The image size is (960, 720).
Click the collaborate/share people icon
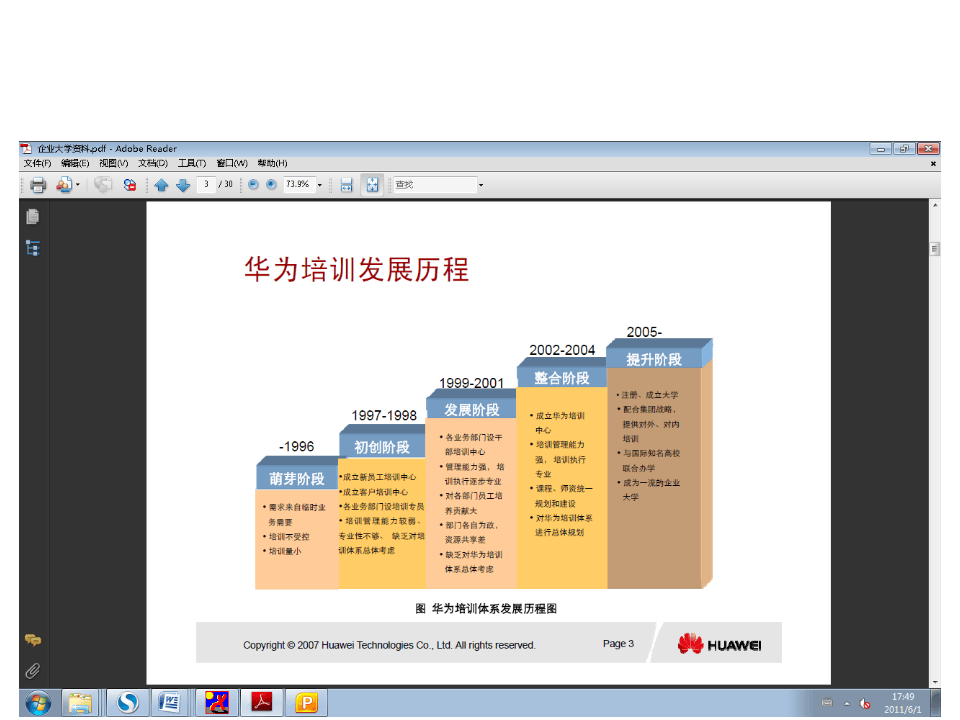[x=64, y=184]
